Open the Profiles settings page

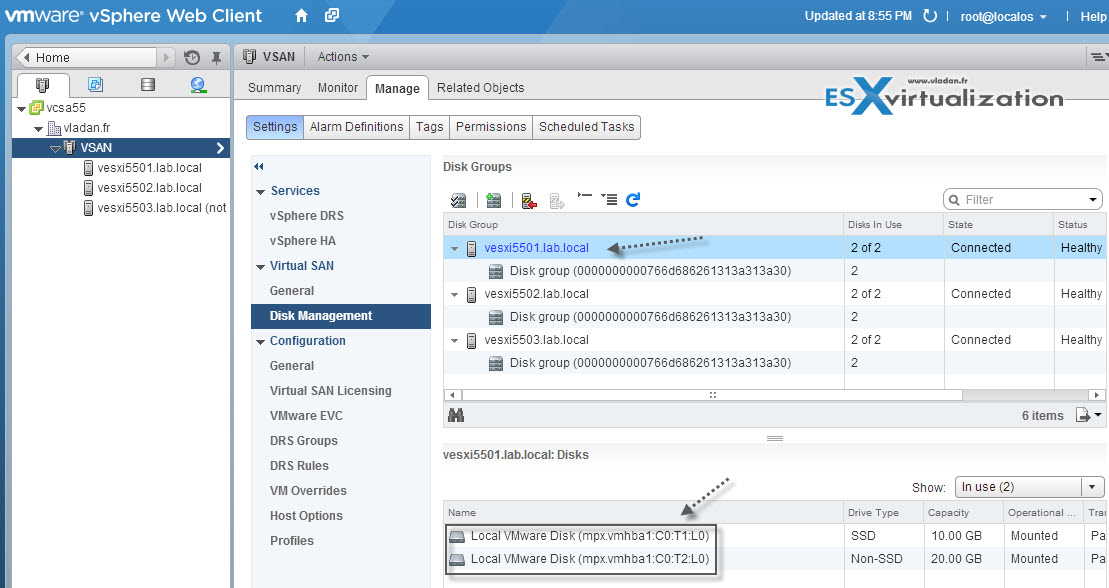(291, 541)
